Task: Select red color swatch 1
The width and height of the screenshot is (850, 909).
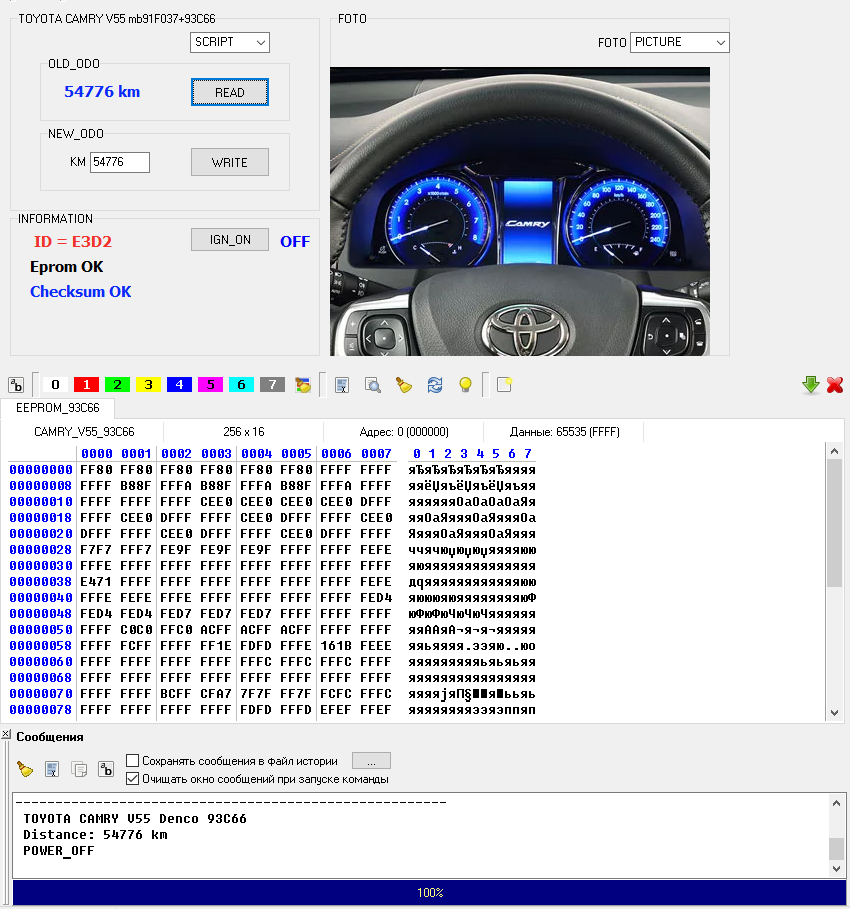Action: pyautogui.click(x=86, y=384)
